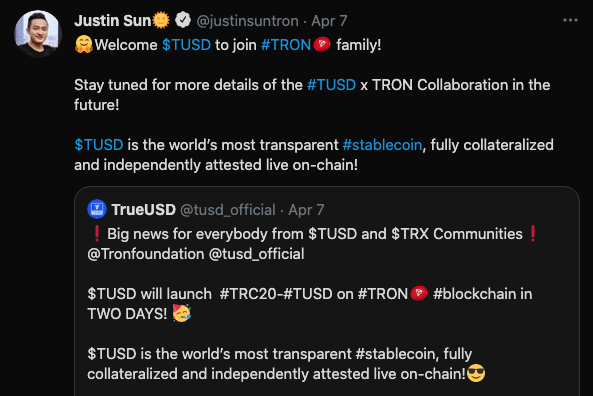This screenshot has width=593, height=396.
Task: Click the sunglasses emoji ending quoted tweet
Action: click(x=476, y=373)
